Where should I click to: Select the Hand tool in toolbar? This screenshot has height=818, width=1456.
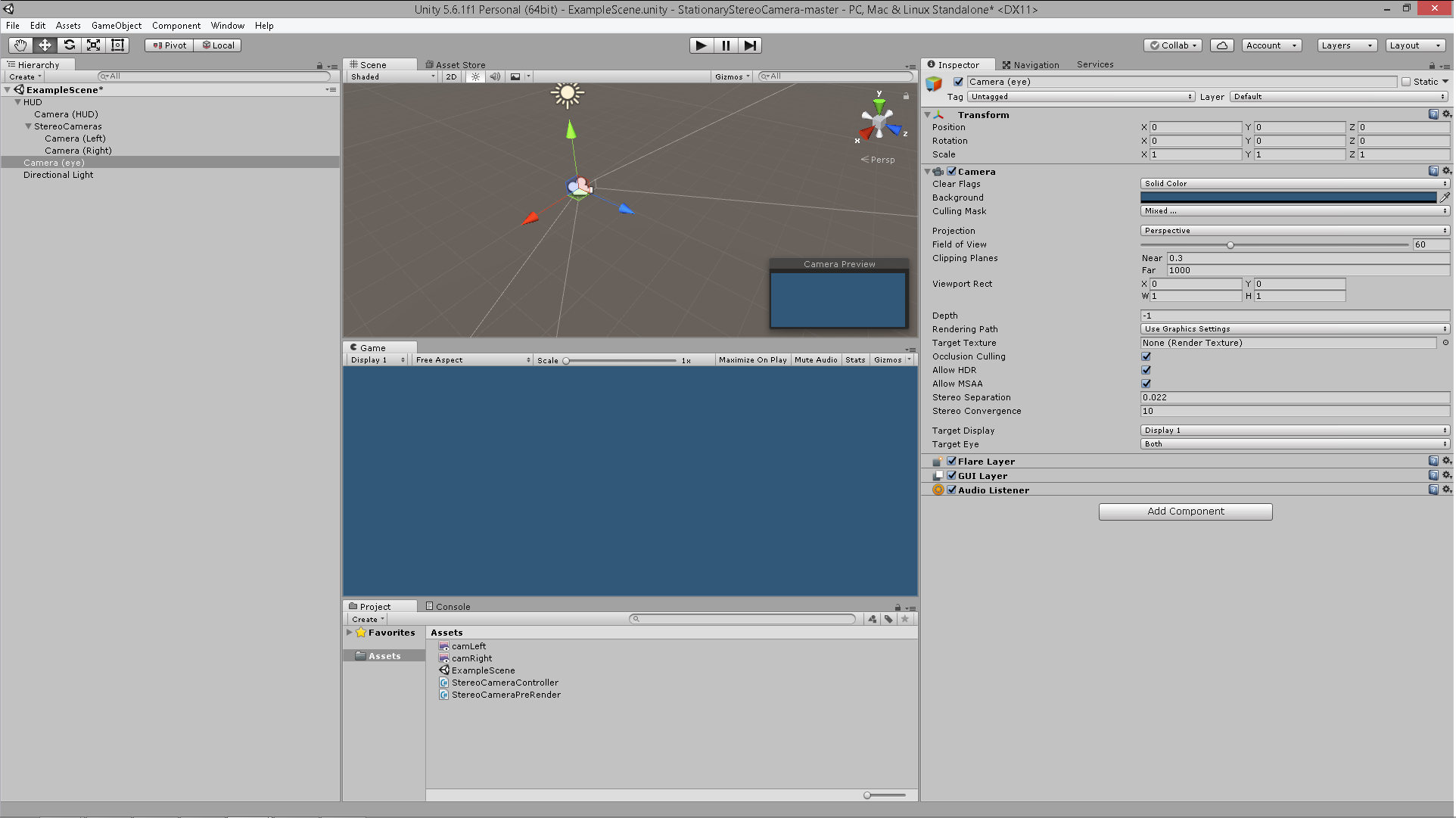(x=20, y=45)
